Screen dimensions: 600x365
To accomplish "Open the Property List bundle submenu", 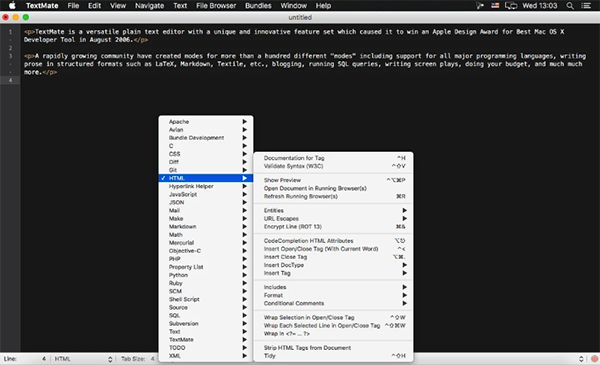I will coord(206,267).
